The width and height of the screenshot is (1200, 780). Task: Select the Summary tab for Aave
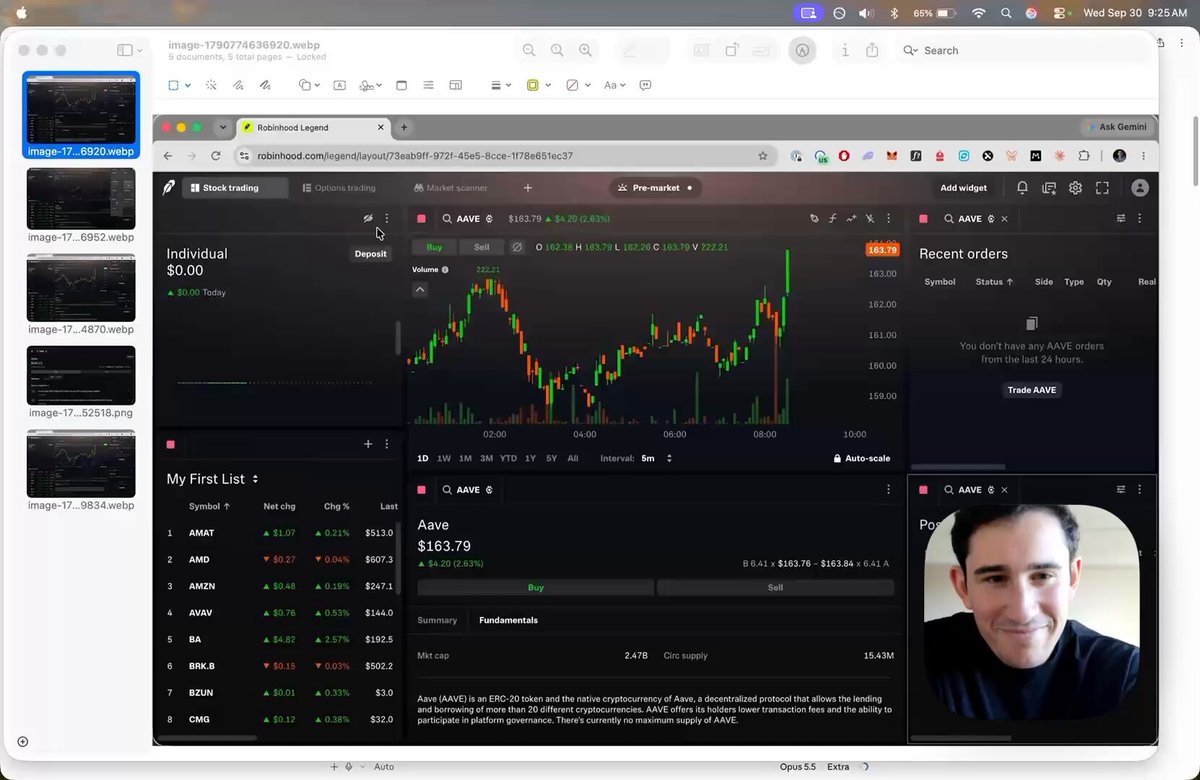coord(437,620)
